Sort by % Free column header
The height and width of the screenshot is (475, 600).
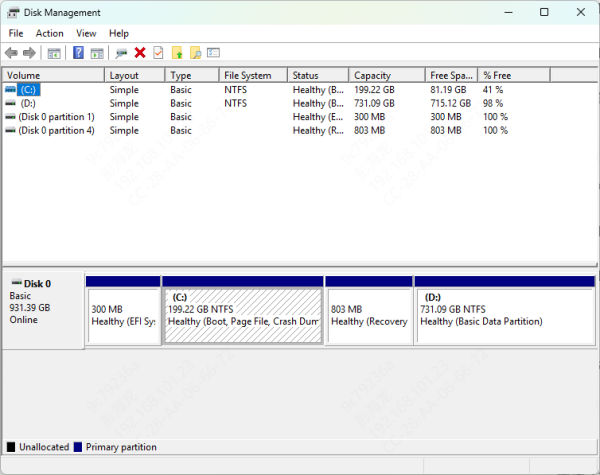pyautogui.click(x=514, y=75)
